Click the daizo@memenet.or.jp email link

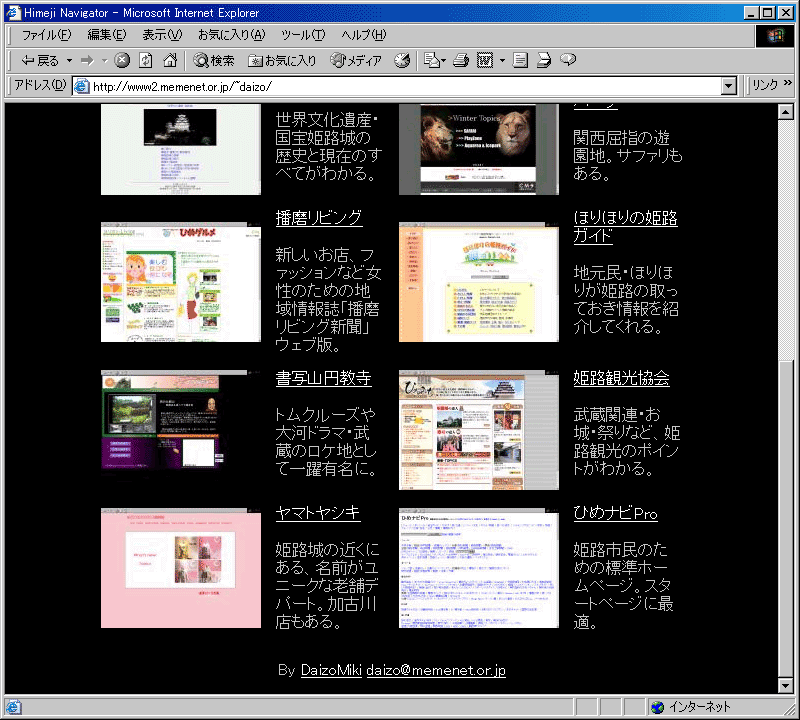tap(436, 670)
